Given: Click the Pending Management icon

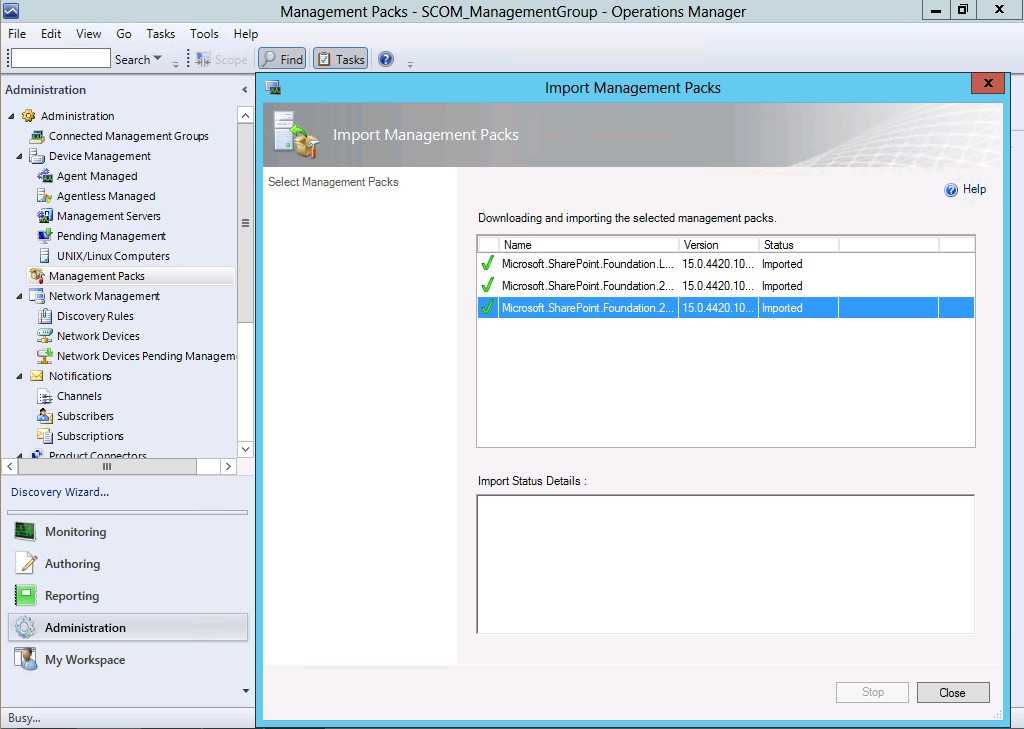Looking at the screenshot, I should 44,236.
